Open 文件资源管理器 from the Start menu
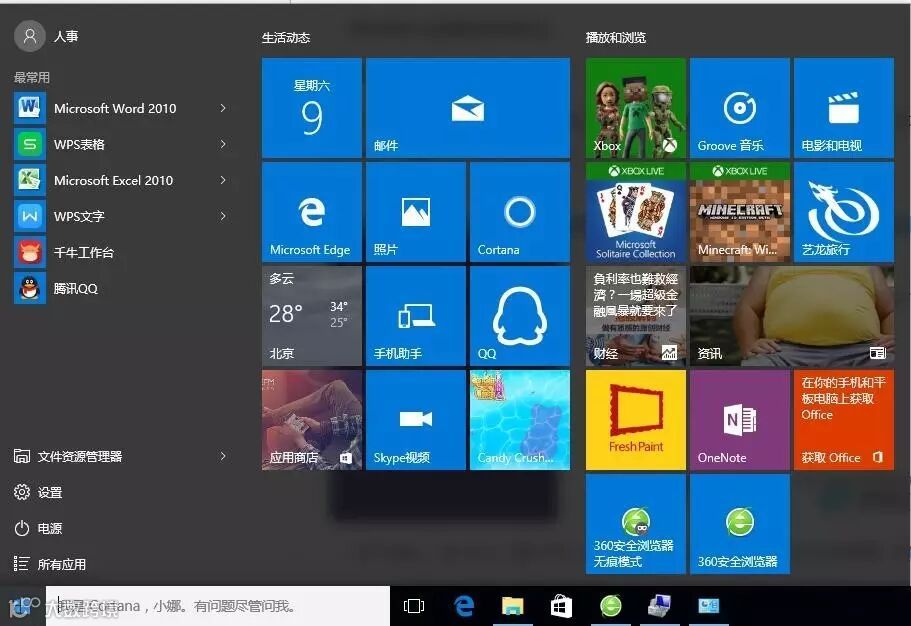 click(68, 456)
